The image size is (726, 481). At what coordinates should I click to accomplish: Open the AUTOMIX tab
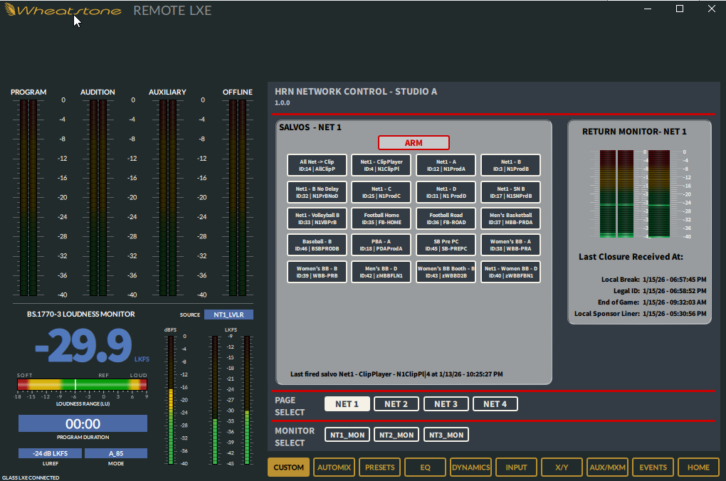pos(334,467)
